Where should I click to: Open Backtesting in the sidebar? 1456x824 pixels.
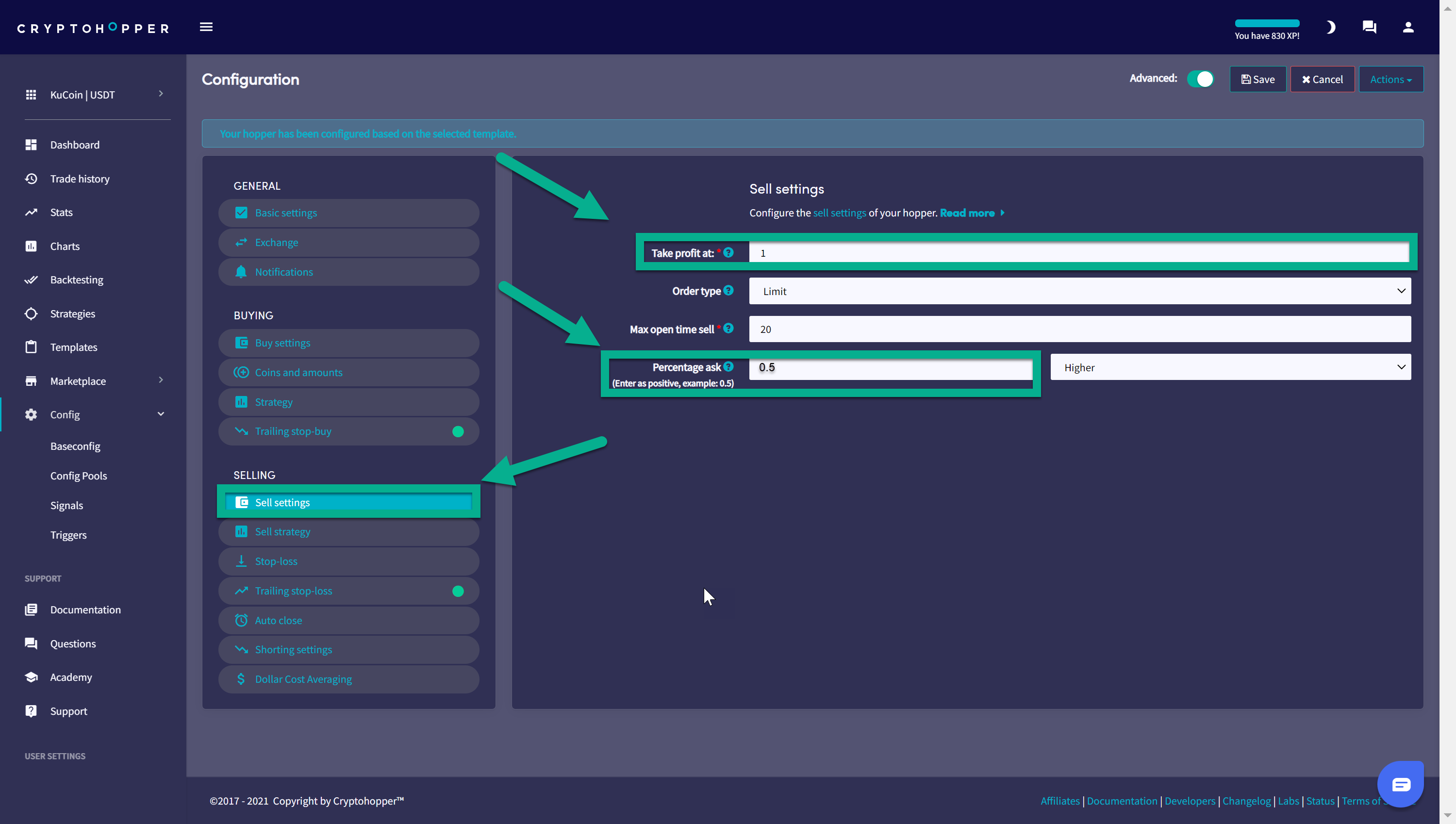(76, 280)
